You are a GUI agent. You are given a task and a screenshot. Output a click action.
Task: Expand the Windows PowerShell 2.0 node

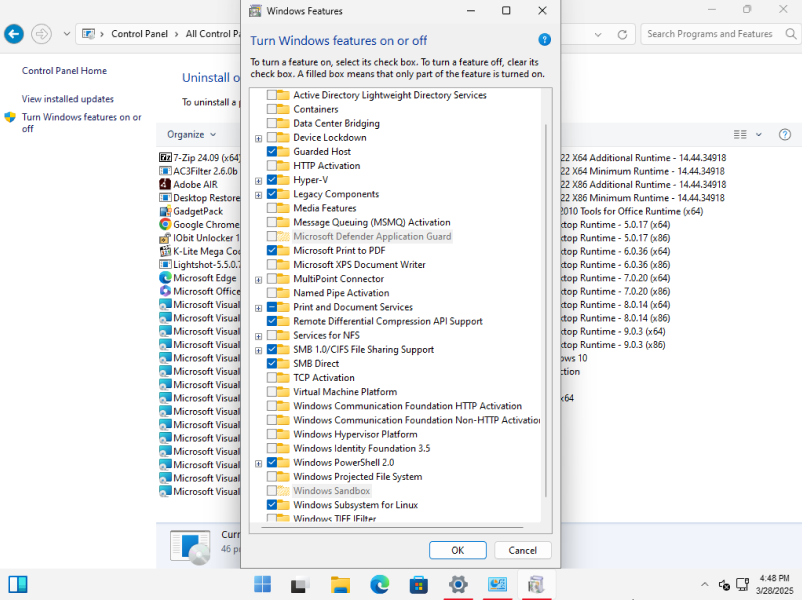[x=258, y=463]
